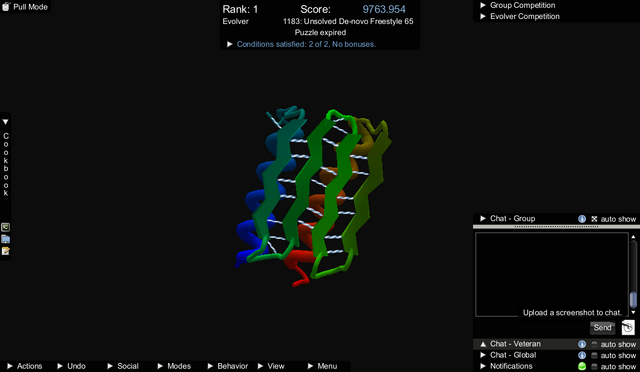Expand the Group Competition panel
The width and height of the screenshot is (640, 372).
(x=518, y=5)
